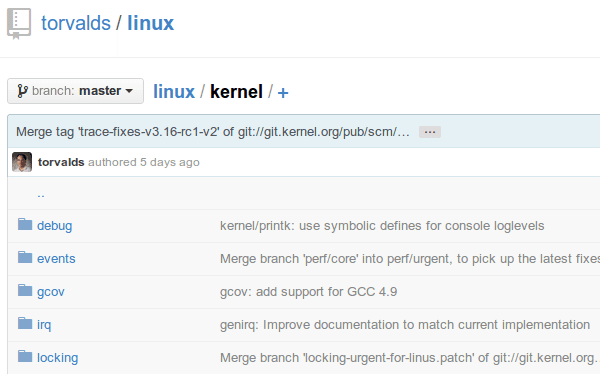Click the events folder icon
Screen dimensions: 600x374
[x=25, y=257]
